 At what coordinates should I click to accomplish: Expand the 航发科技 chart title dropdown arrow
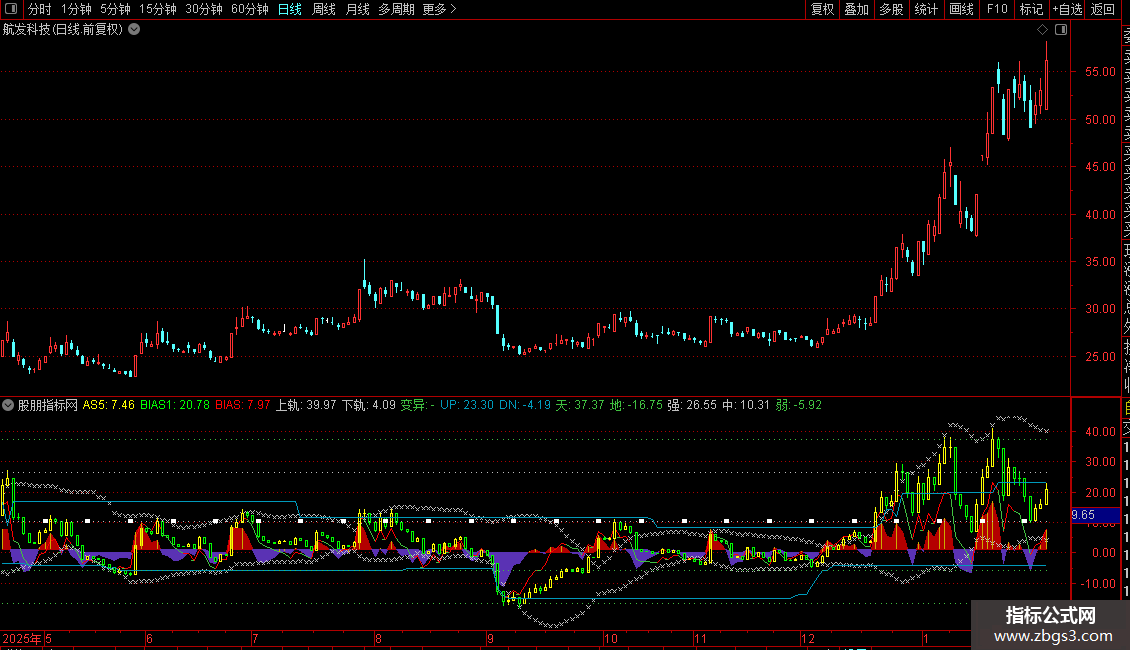click(134, 30)
